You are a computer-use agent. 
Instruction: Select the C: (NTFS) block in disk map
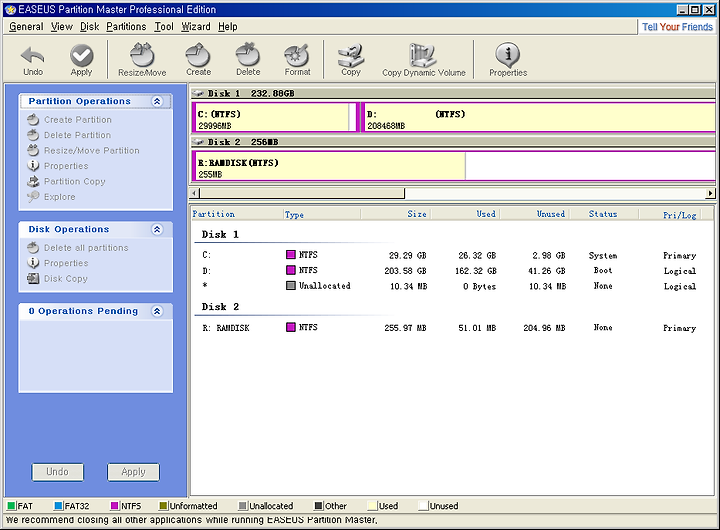point(275,118)
